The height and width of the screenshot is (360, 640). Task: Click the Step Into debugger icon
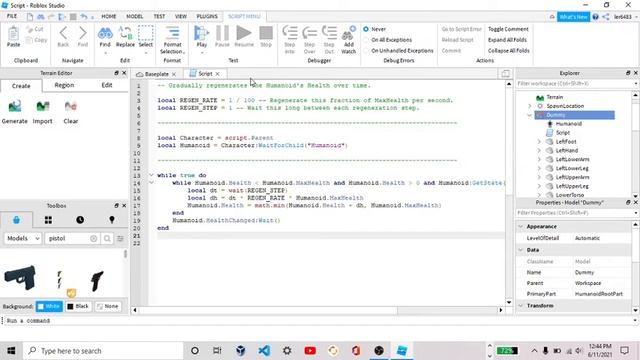click(x=290, y=33)
